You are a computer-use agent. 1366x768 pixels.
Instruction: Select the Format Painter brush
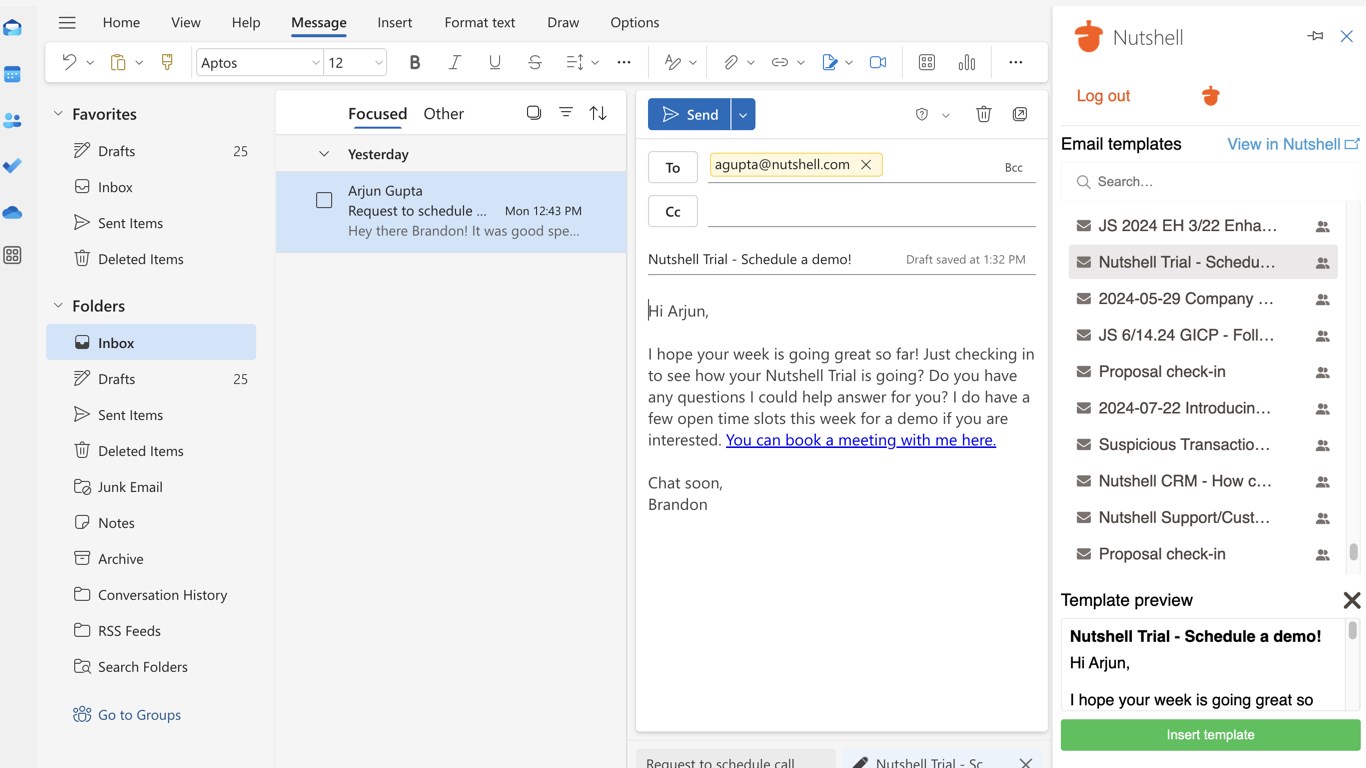(167, 62)
